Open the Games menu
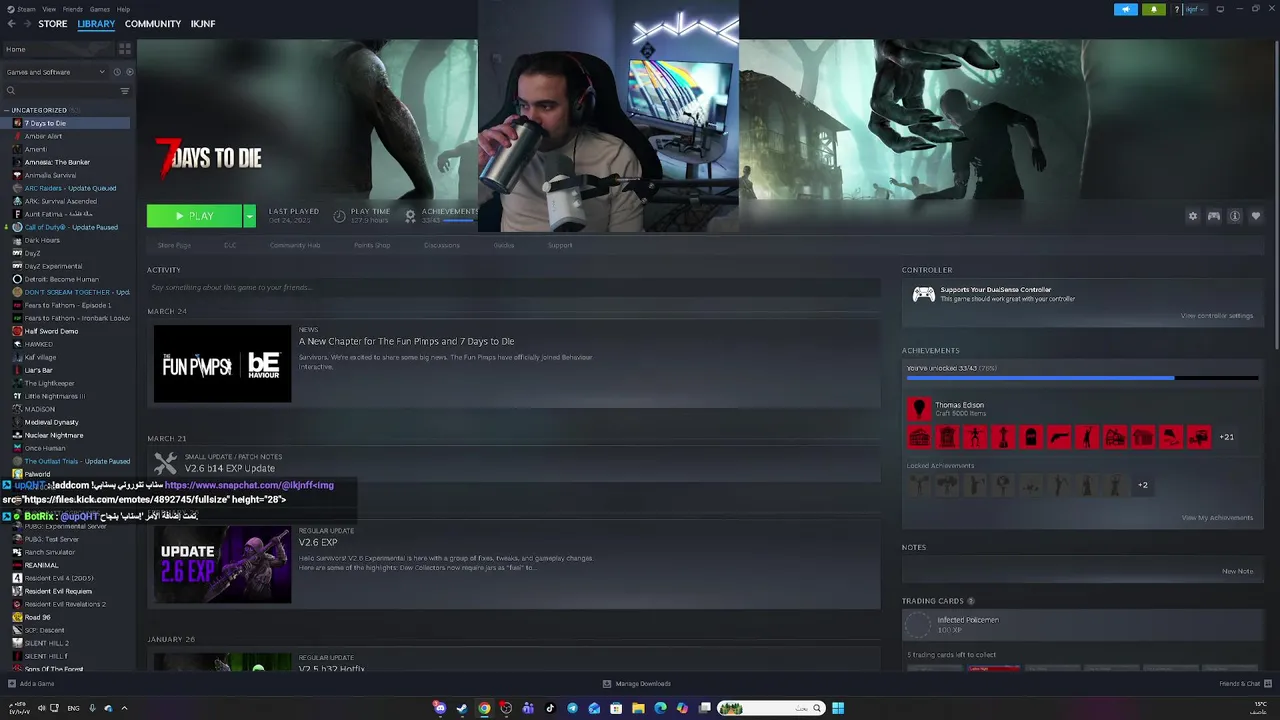Screen dimensions: 1280x720 (100, 9)
